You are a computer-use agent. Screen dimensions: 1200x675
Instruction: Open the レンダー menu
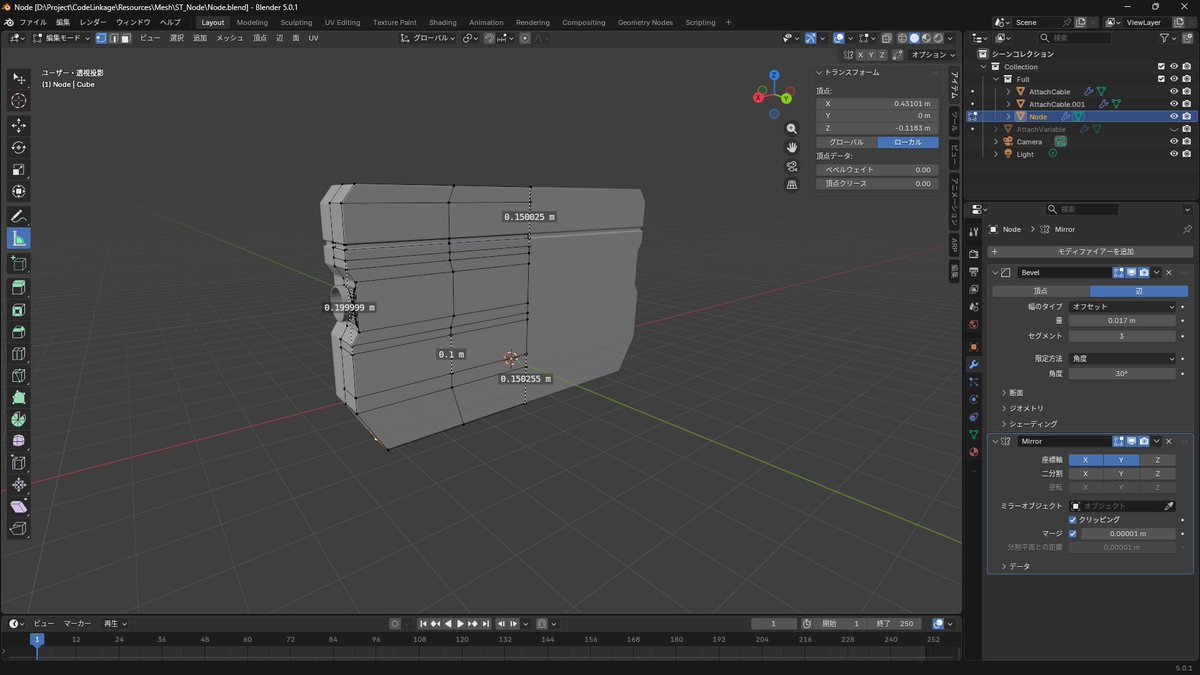[93, 22]
